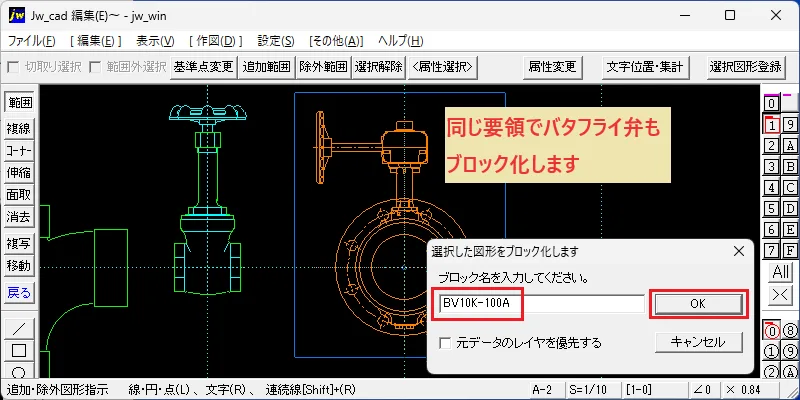The width and height of the screenshot is (800, 400).
Task: Click the 選択図形登録 button
Action: 745,67
